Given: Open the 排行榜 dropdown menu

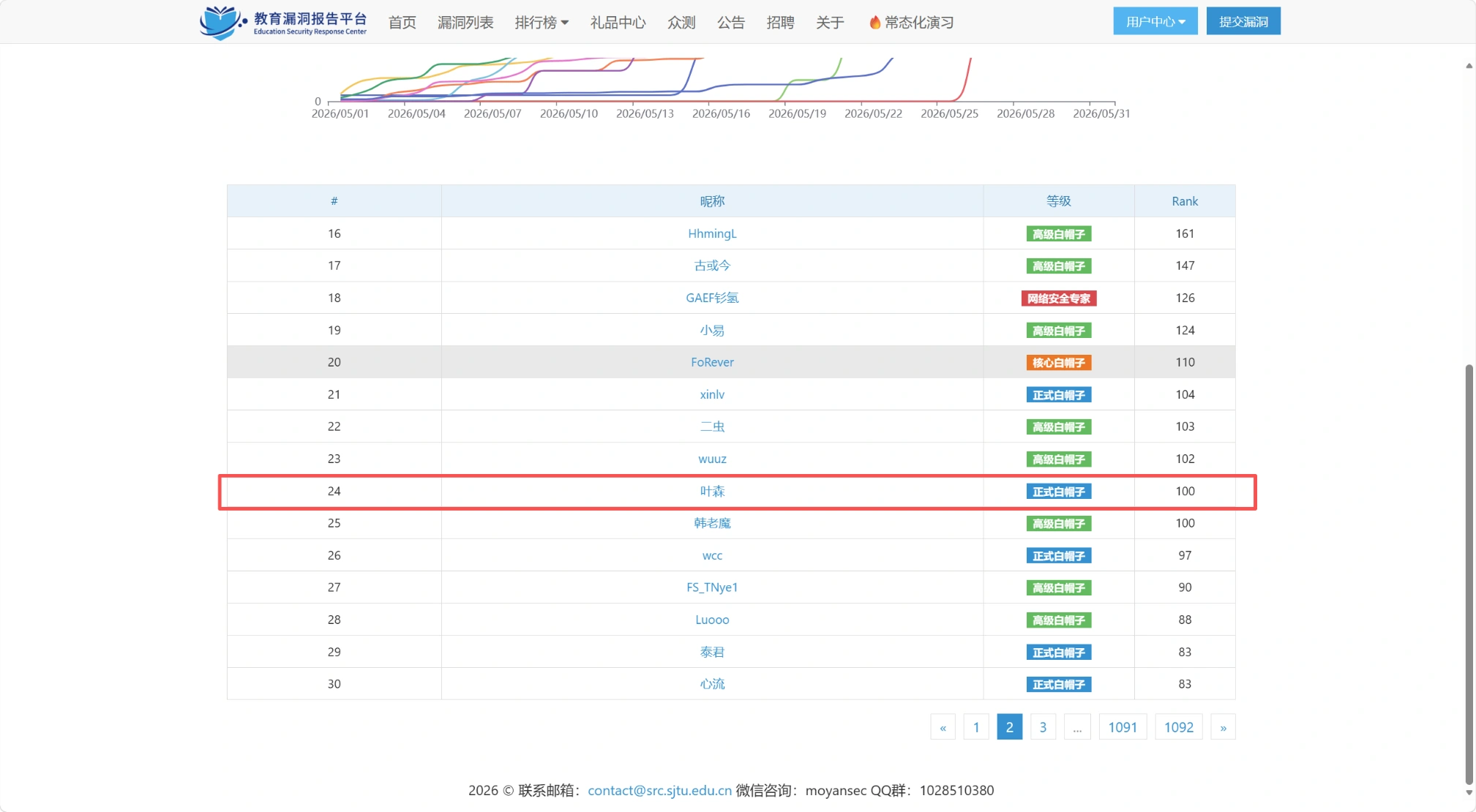Looking at the screenshot, I should [542, 23].
